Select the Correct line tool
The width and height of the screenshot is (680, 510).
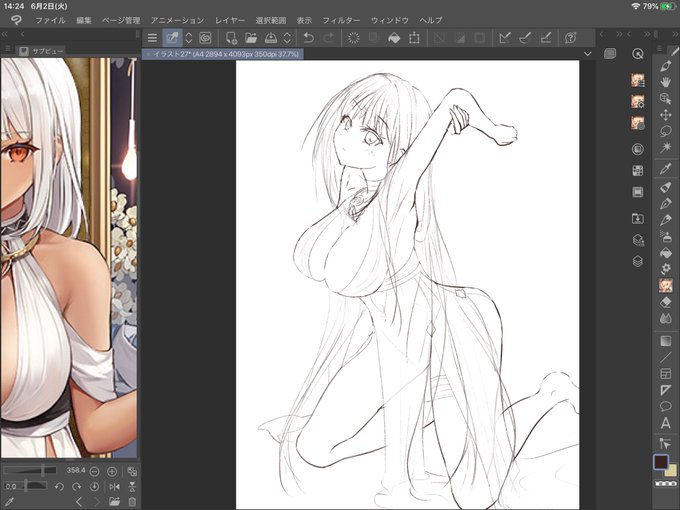pyautogui.click(x=666, y=443)
